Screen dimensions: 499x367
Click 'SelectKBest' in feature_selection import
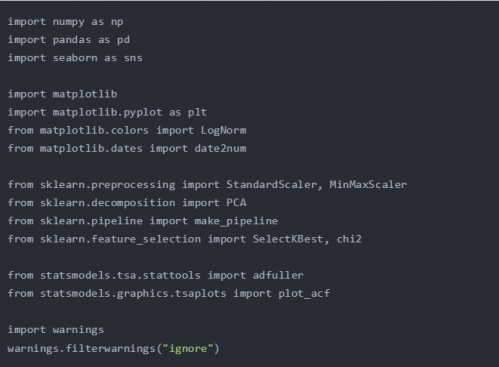coord(288,239)
